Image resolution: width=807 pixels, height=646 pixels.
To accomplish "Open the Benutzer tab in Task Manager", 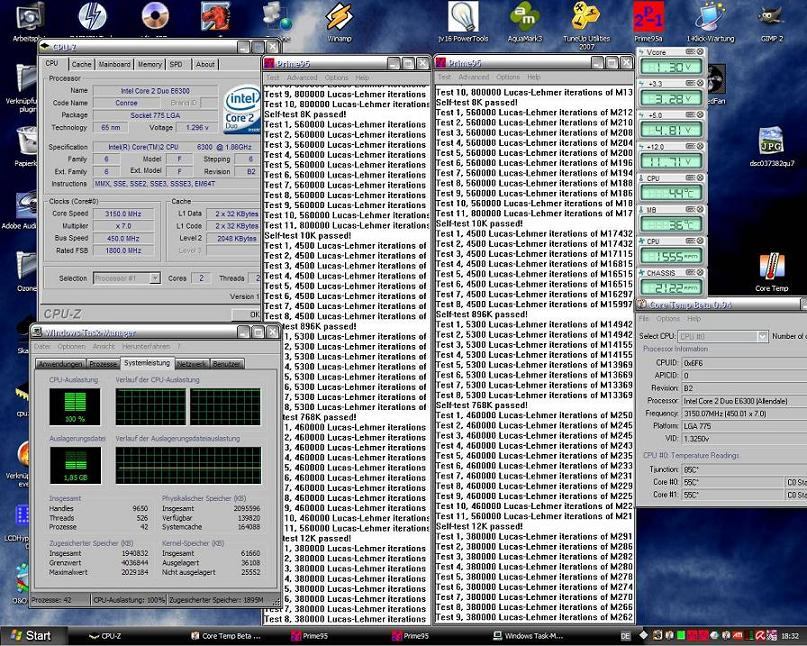I will [227, 364].
